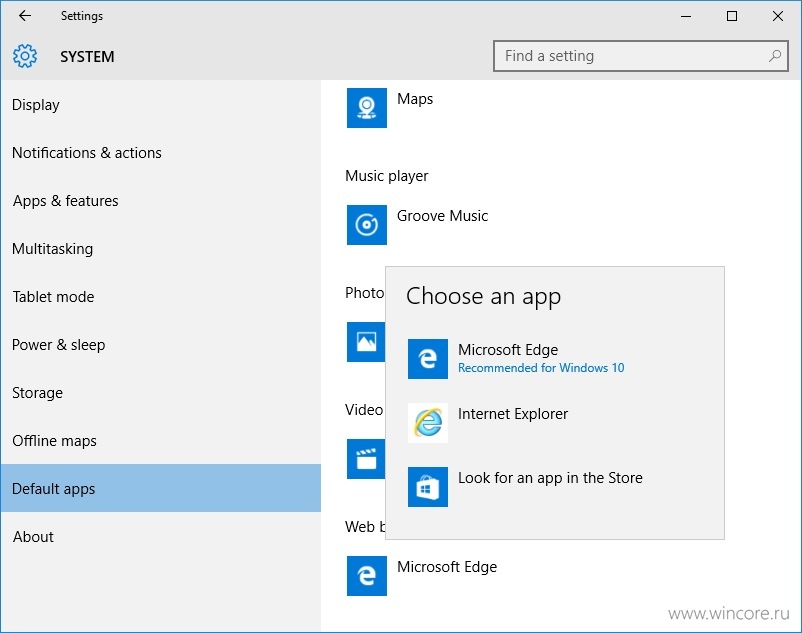Click the search magnifier icon
Image resolution: width=802 pixels, height=633 pixels.
tap(774, 56)
